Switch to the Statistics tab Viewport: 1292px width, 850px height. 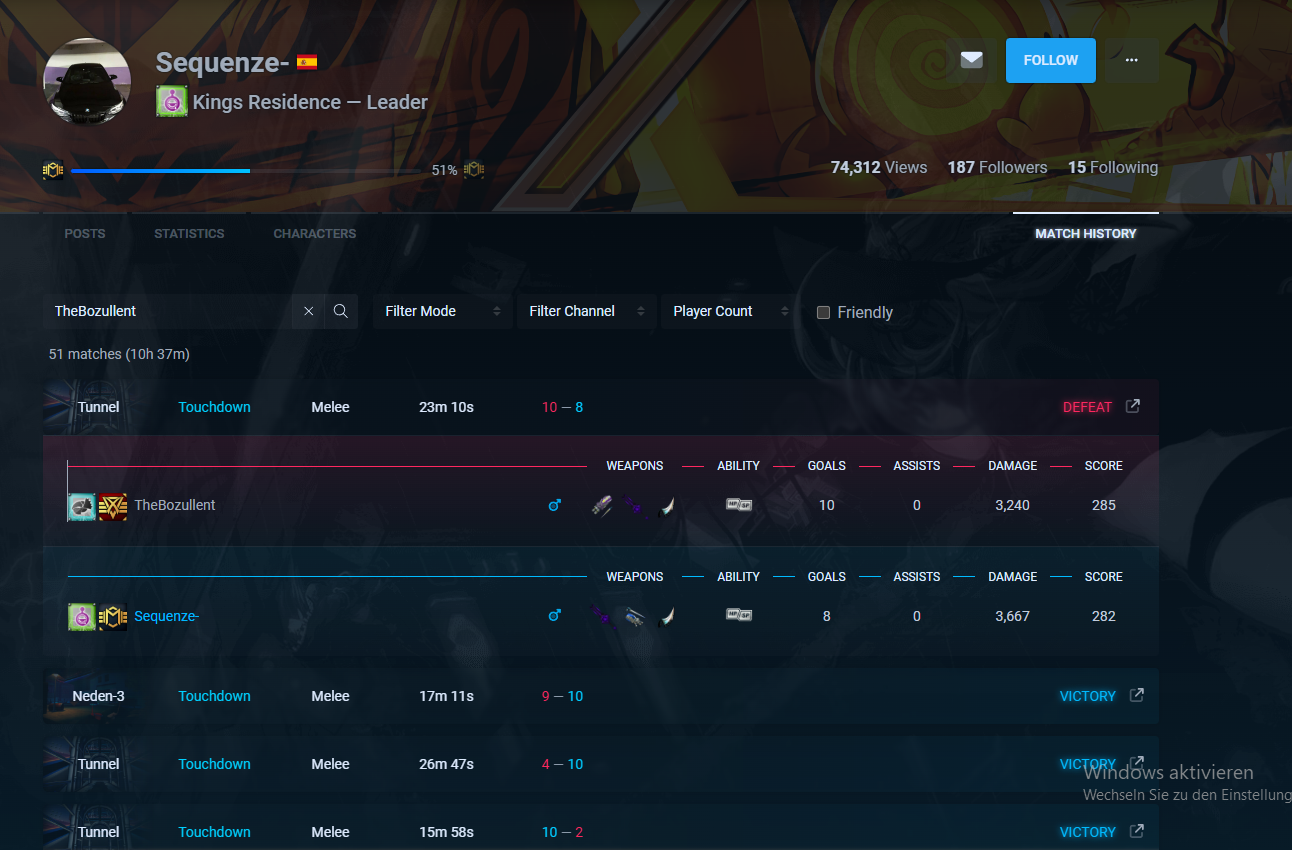click(x=189, y=233)
